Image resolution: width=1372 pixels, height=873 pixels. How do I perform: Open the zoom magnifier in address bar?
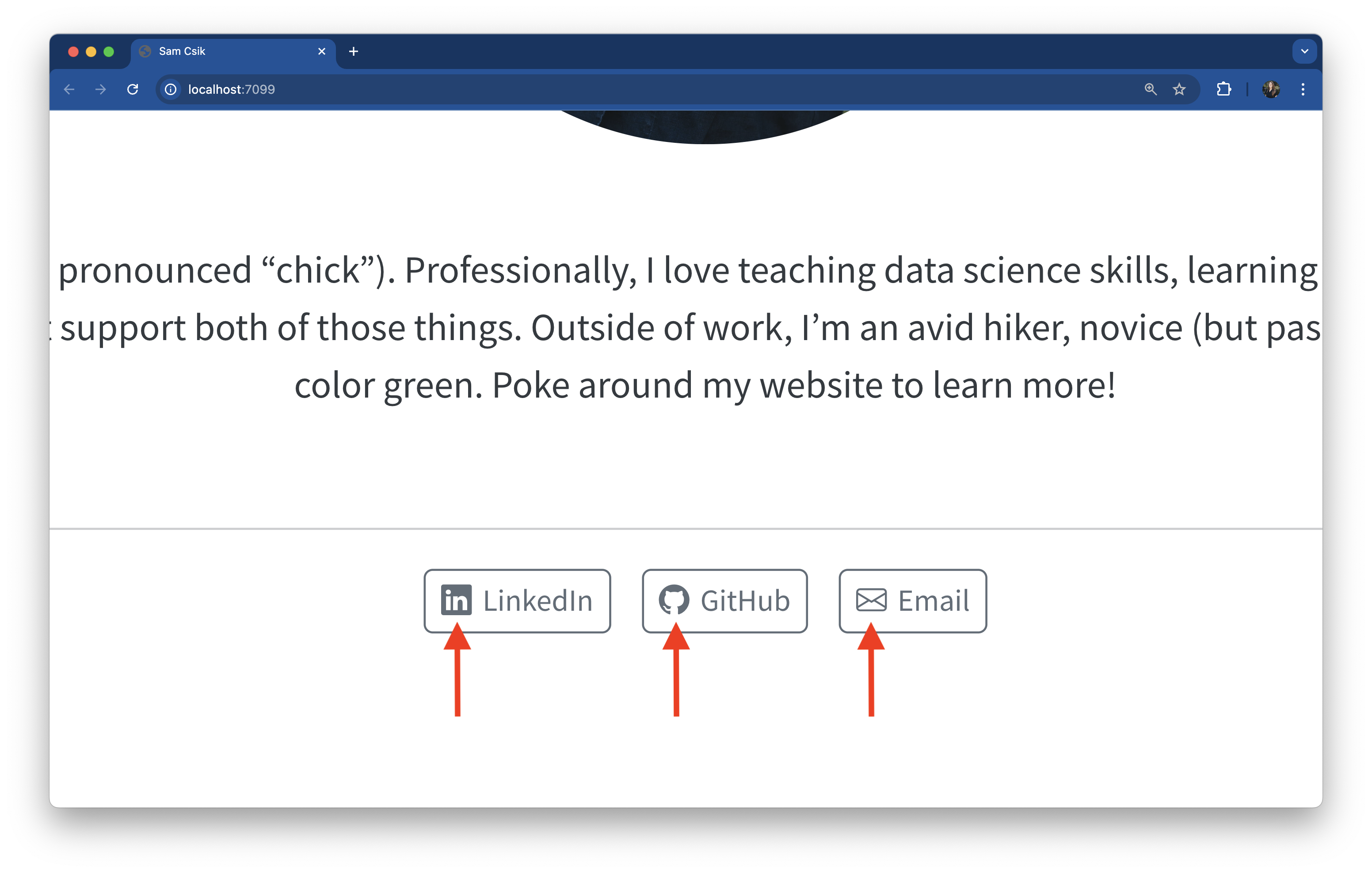click(1151, 89)
